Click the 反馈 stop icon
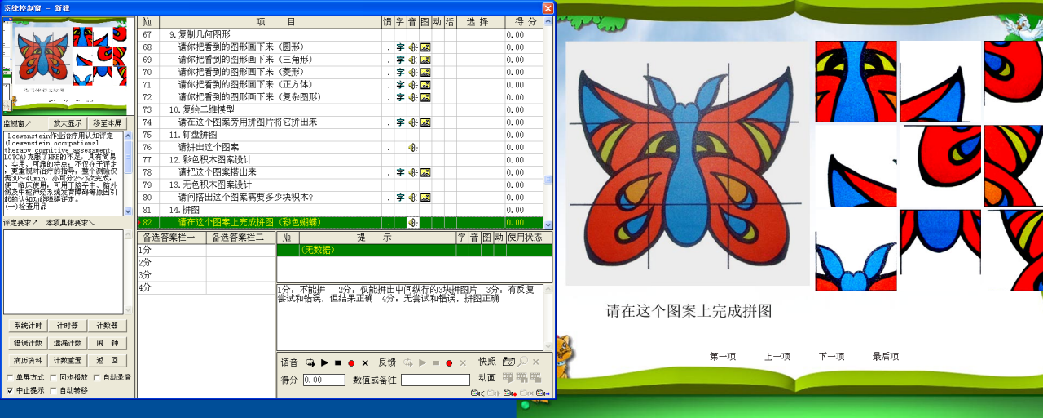Viewport: 1044px width, 418px height. pos(436,363)
